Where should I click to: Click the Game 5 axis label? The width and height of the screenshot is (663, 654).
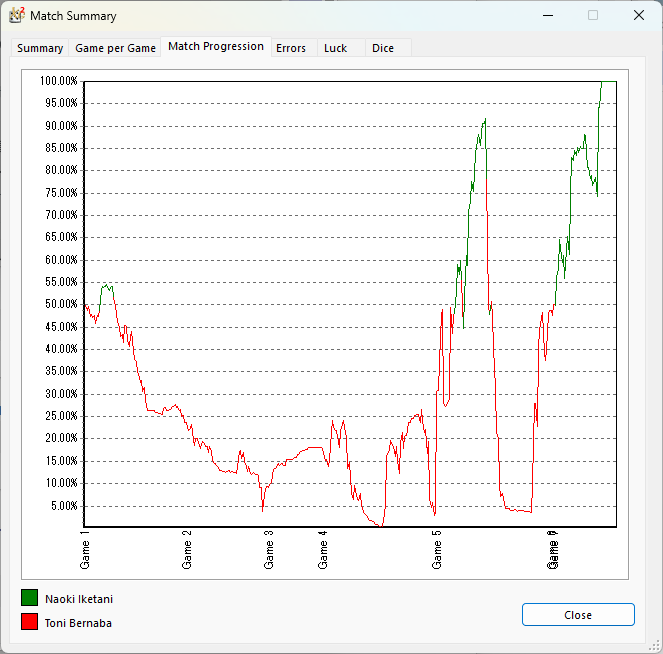pyautogui.click(x=437, y=550)
